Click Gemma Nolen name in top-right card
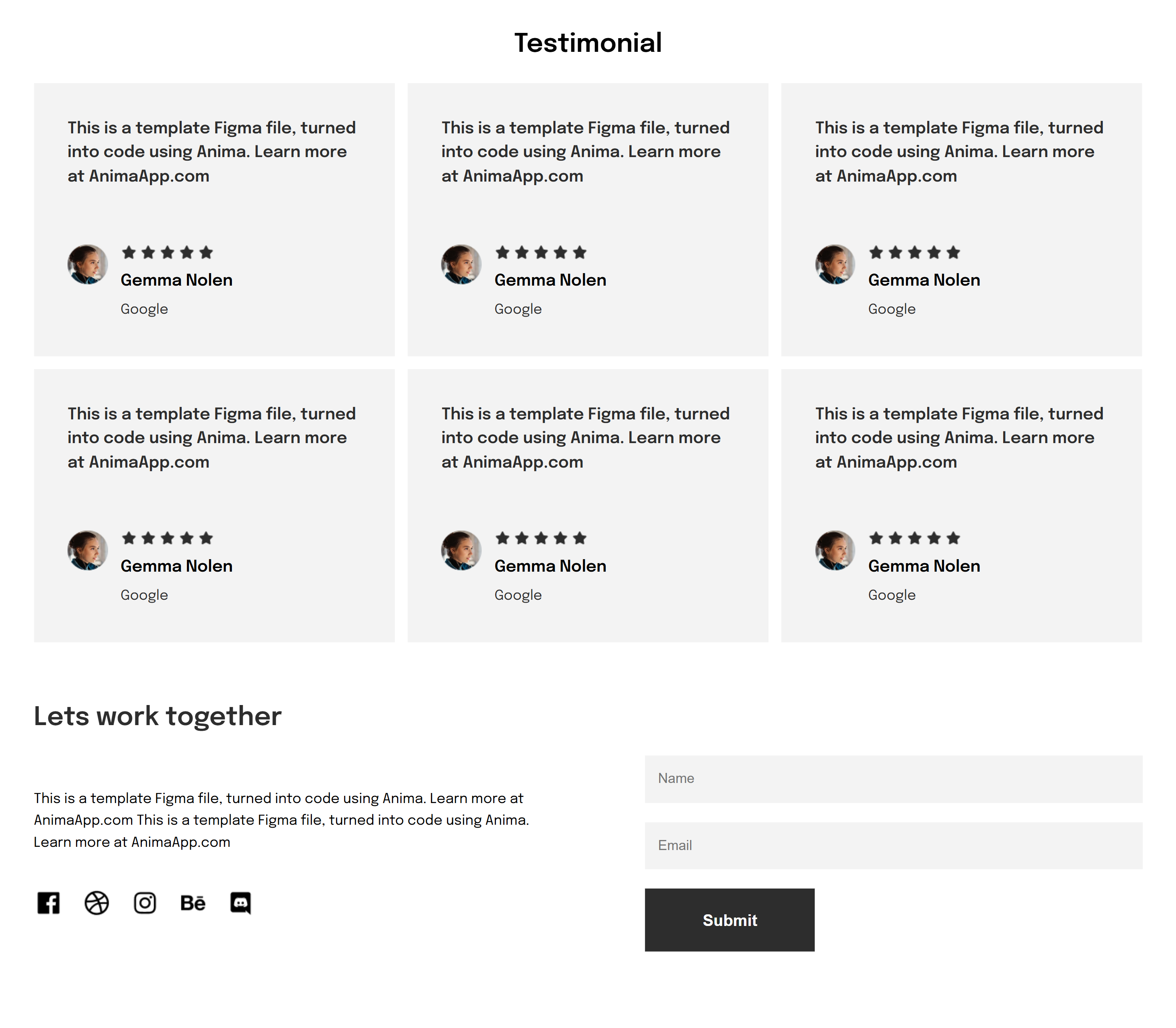This screenshot has width=1176, height=1028. [x=924, y=280]
